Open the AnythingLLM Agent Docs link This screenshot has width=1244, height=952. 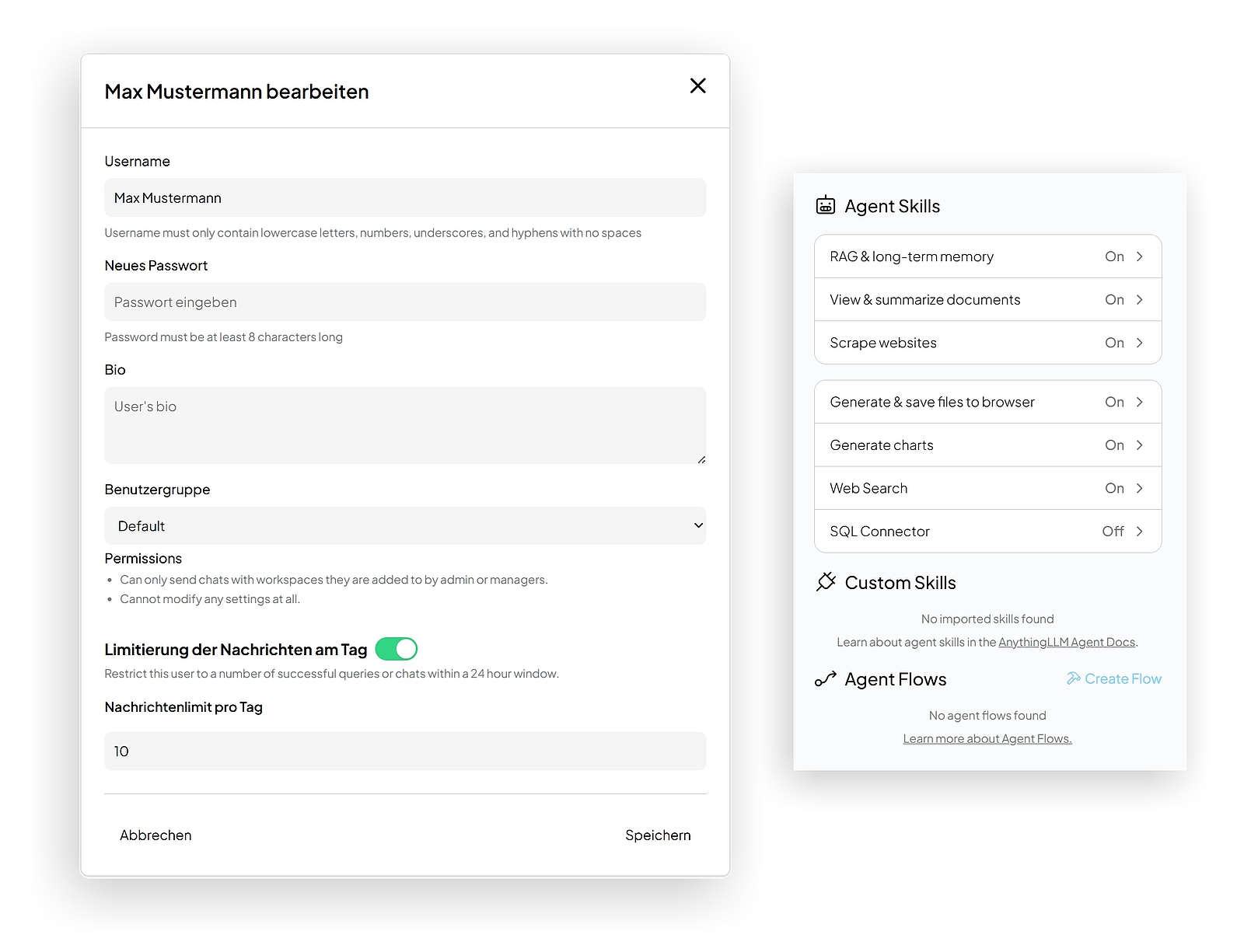[x=1066, y=642]
